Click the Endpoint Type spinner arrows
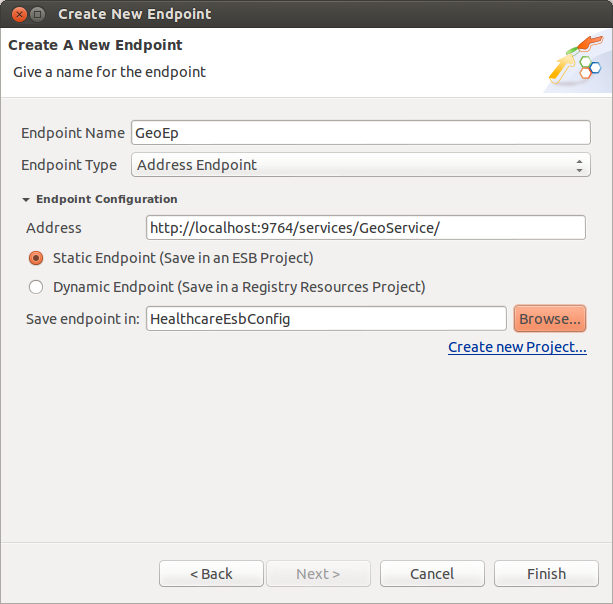The width and height of the screenshot is (613, 604). point(579,165)
